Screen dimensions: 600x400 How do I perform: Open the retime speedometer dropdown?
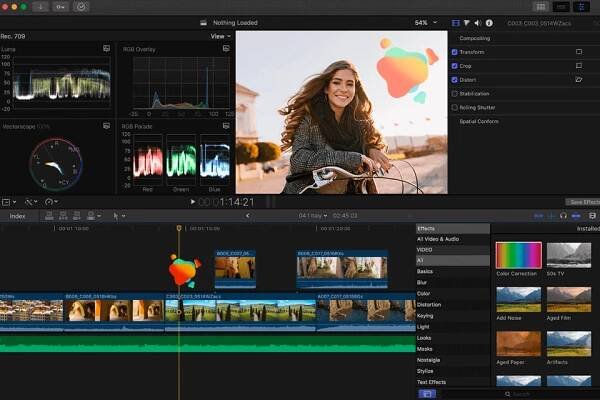(51, 202)
